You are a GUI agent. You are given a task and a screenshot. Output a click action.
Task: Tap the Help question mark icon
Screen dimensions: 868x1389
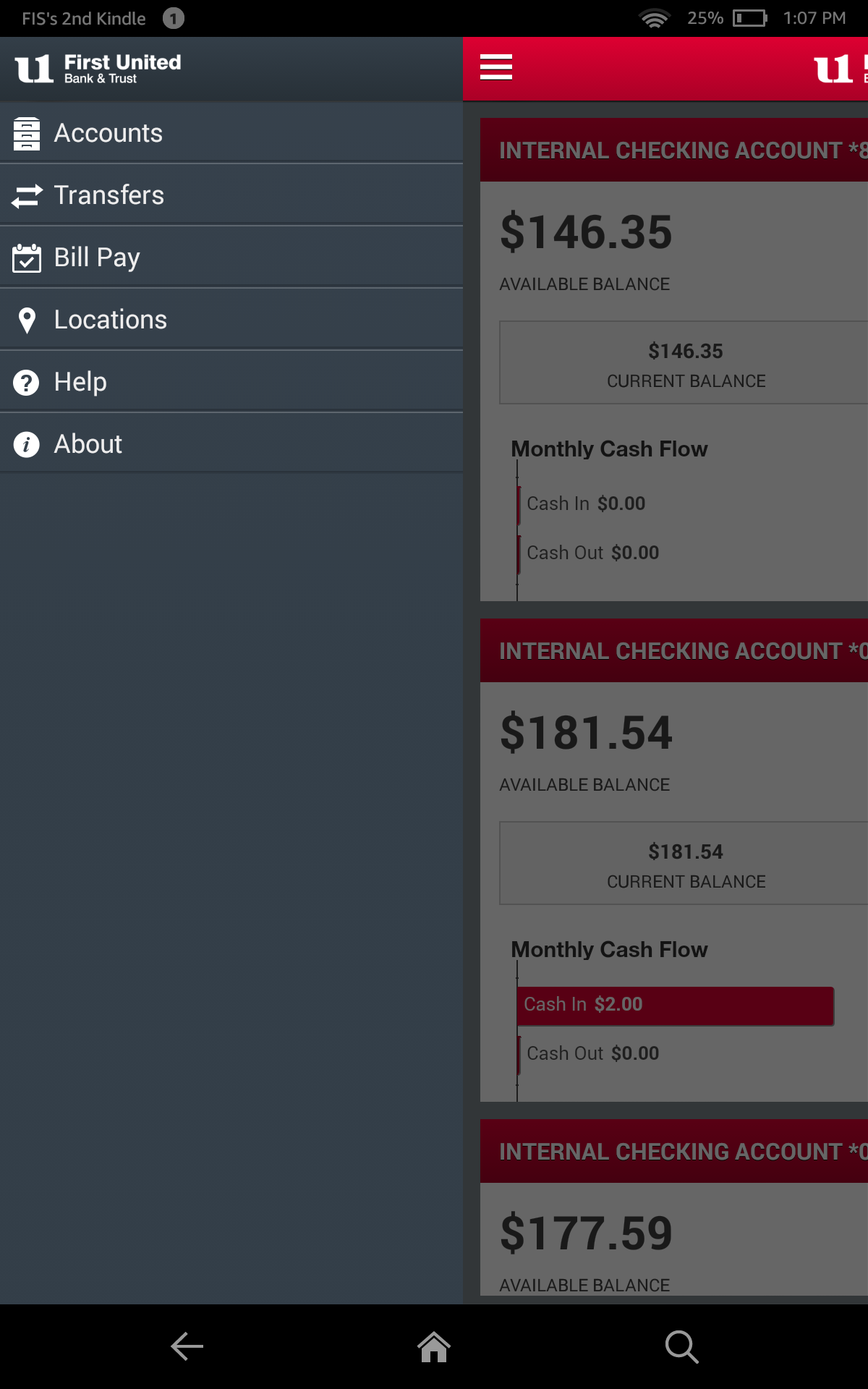tap(27, 382)
